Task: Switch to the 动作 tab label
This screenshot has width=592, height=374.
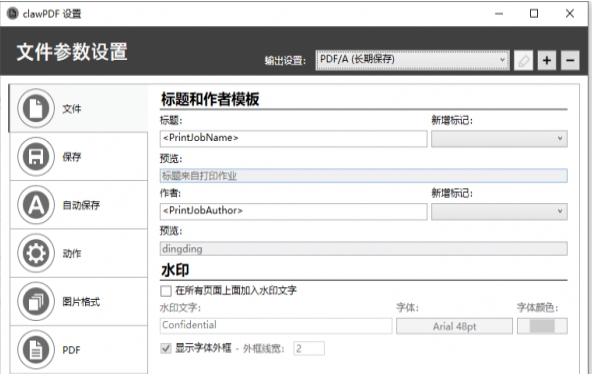Action: pyautogui.click(x=72, y=254)
